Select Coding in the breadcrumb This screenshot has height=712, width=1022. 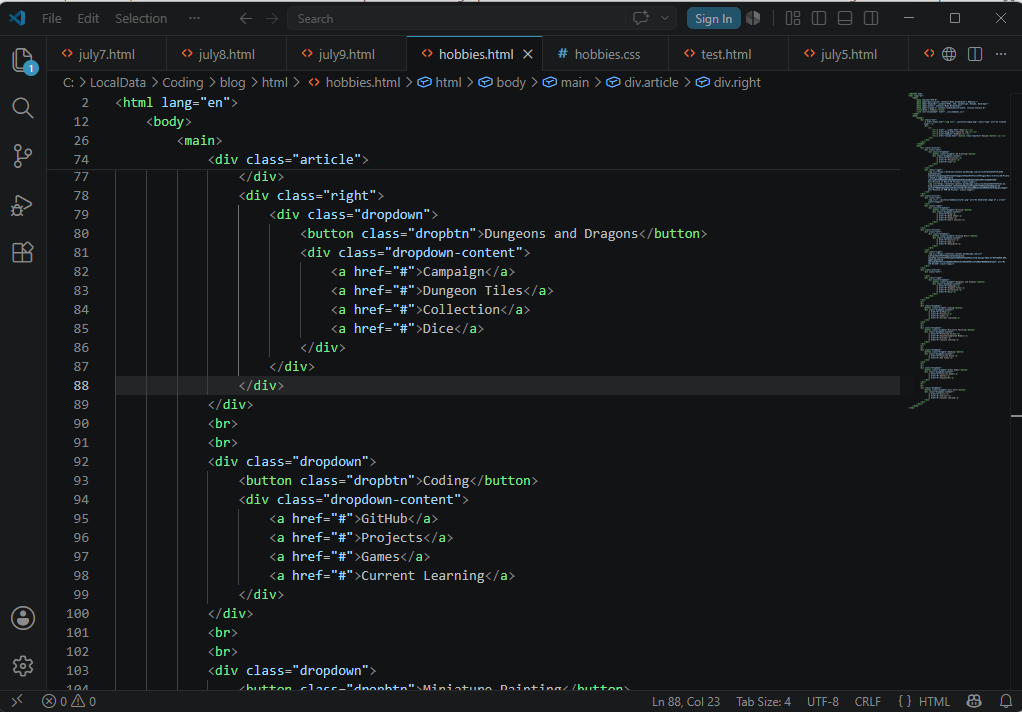point(182,83)
